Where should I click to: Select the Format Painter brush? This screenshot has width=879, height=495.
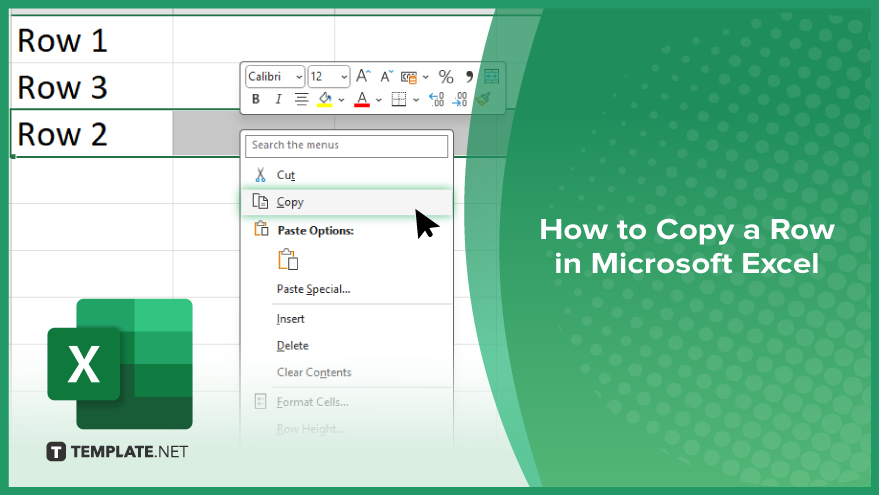(483, 100)
